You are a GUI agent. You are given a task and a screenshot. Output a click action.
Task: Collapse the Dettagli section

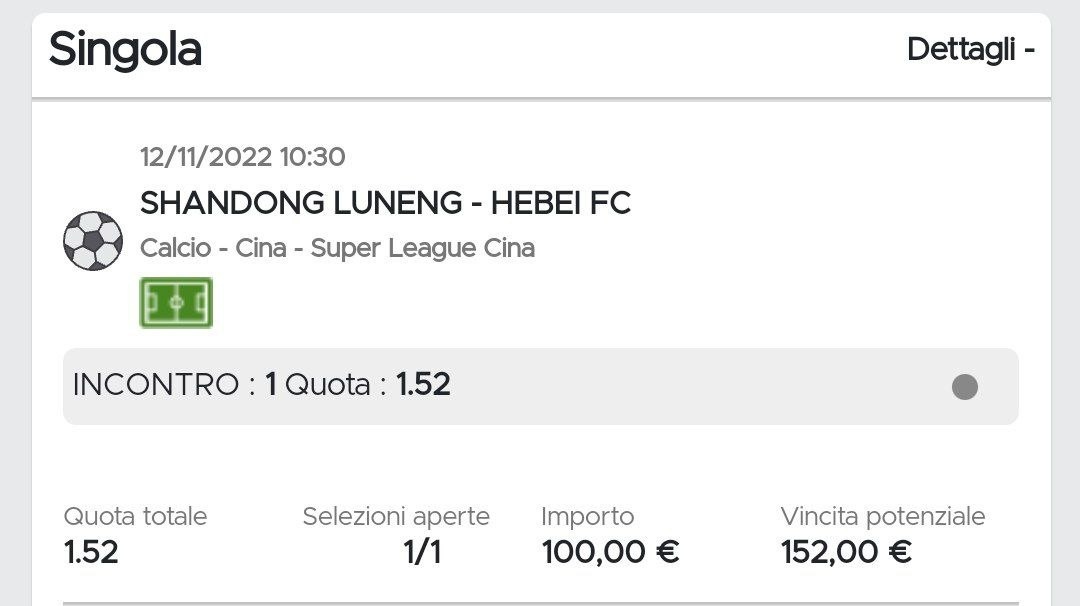969,49
